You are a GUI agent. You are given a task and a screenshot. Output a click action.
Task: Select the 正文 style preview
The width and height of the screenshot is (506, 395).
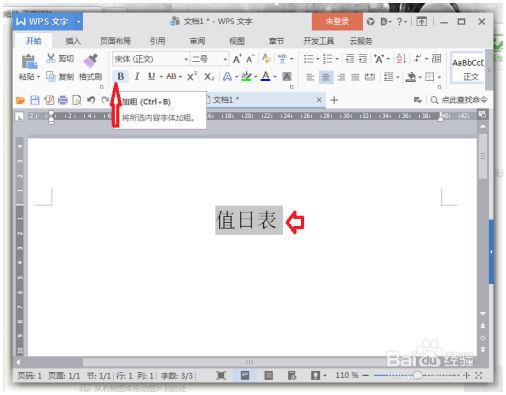click(x=468, y=68)
